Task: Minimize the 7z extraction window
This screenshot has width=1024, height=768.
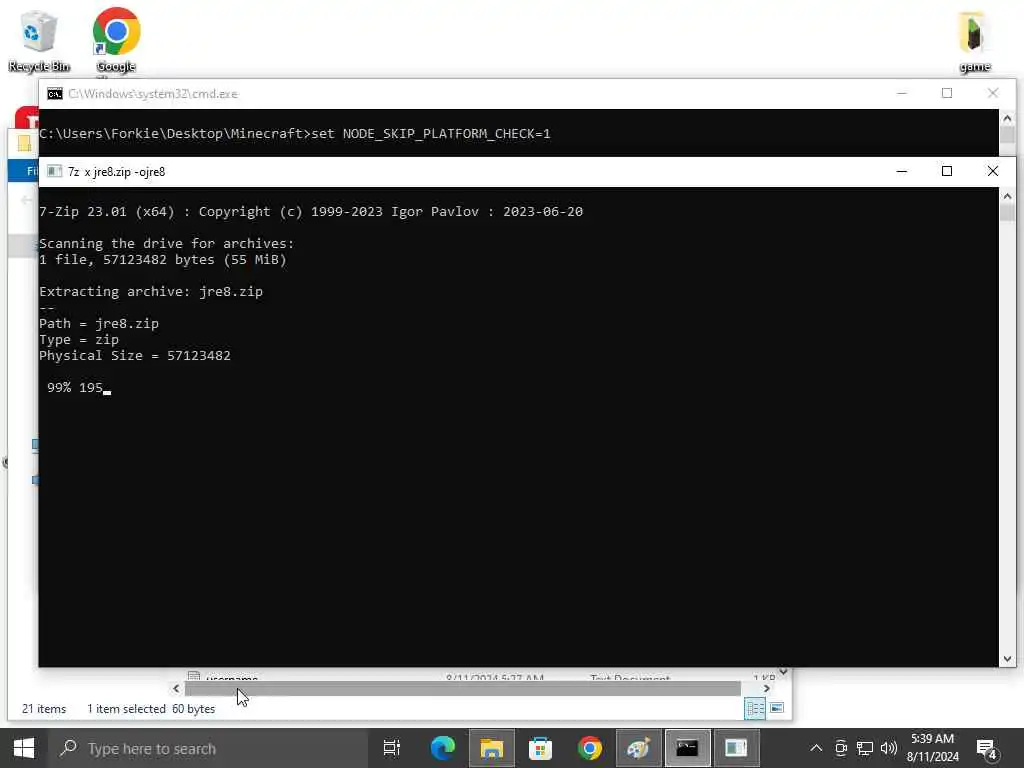Action: point(902,171)
